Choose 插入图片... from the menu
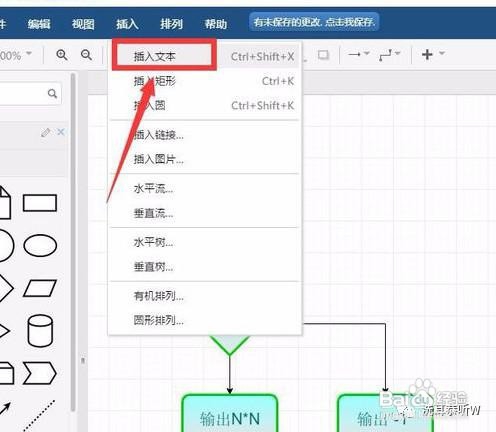This screenshot has height=432, width=496. point(205,159)
